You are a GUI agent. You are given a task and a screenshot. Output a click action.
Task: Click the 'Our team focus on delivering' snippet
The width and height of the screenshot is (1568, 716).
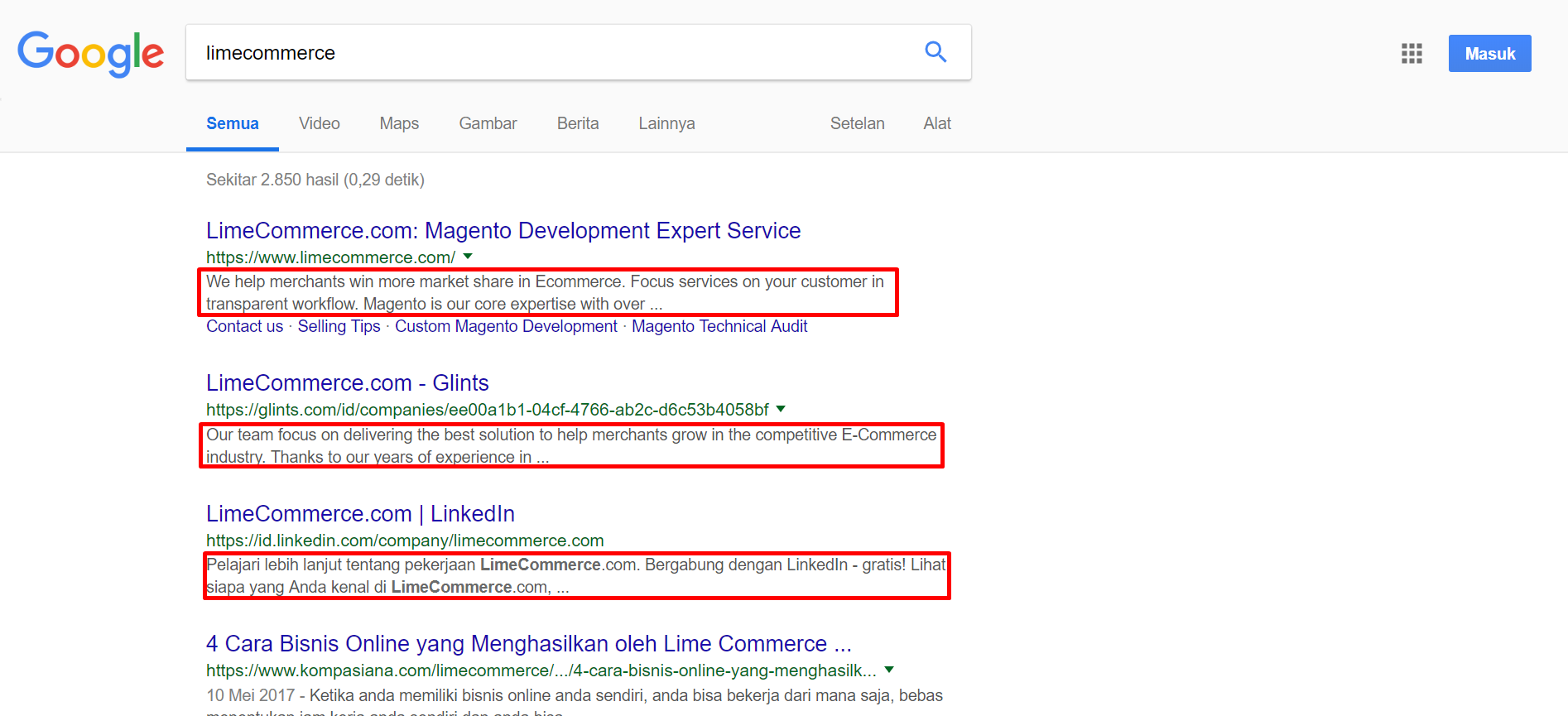[571, 445]
